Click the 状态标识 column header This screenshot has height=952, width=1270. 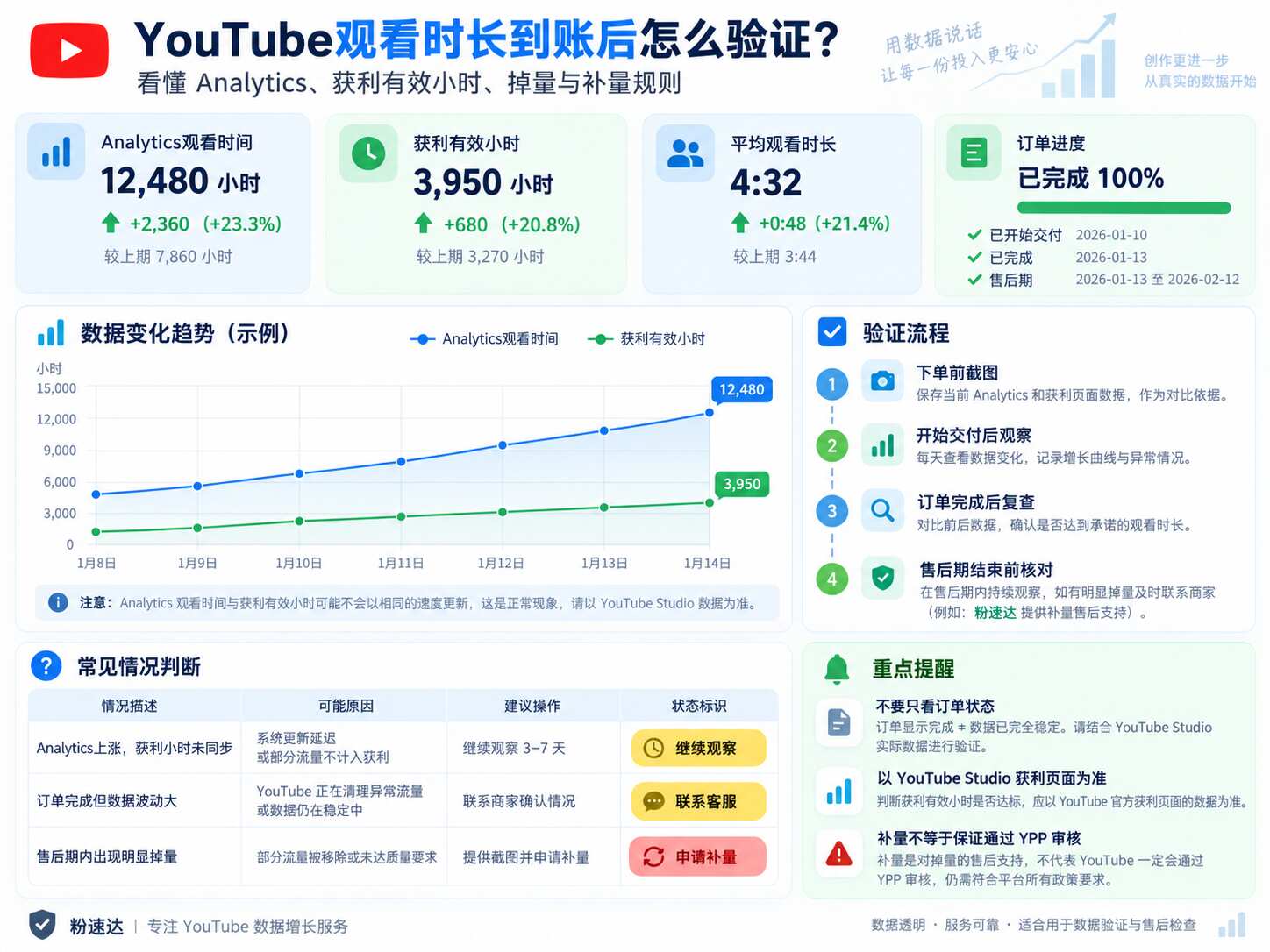click(698, 706)
